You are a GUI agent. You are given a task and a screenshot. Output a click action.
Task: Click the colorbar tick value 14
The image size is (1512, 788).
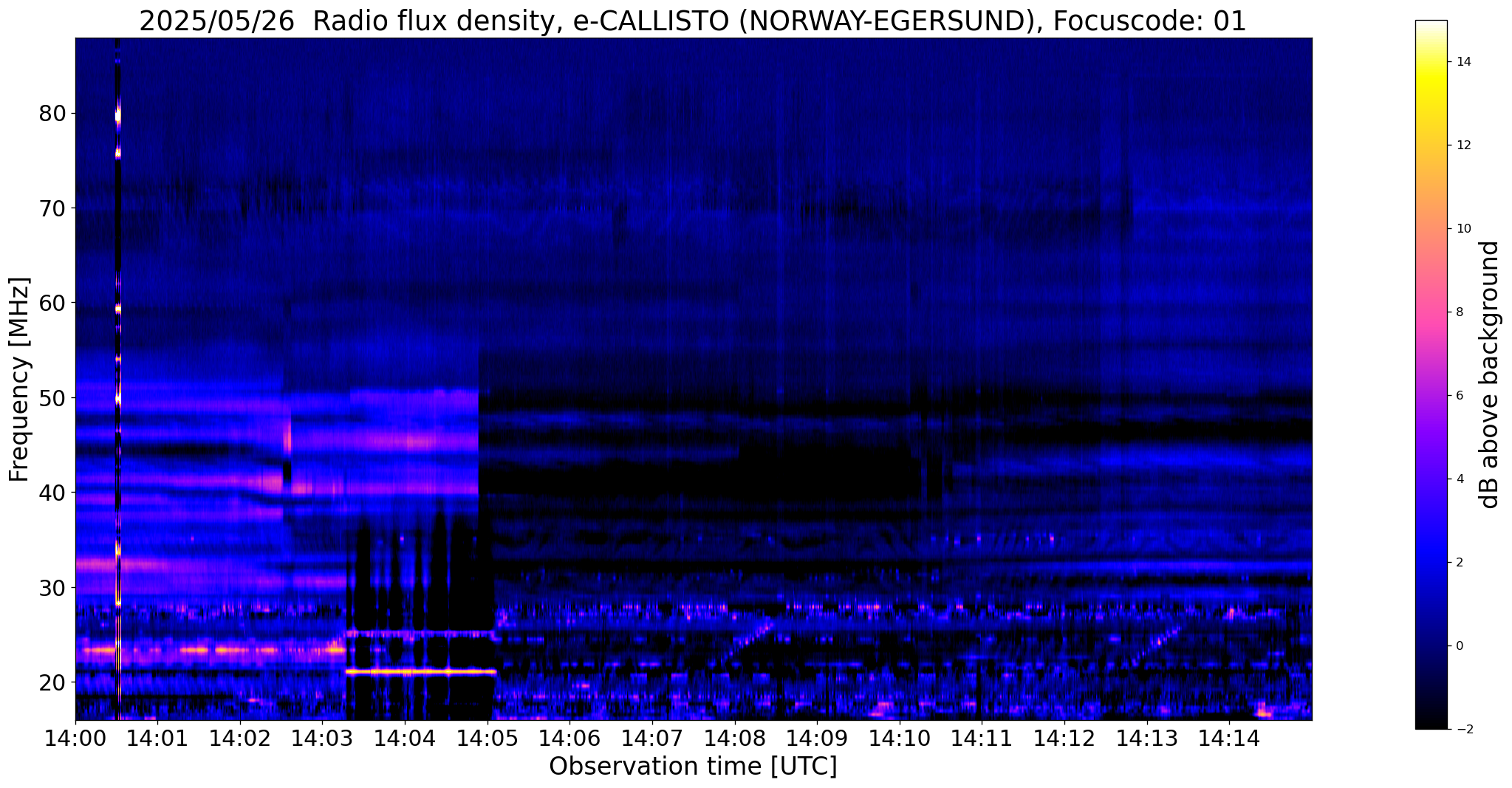coord(1463,62)
